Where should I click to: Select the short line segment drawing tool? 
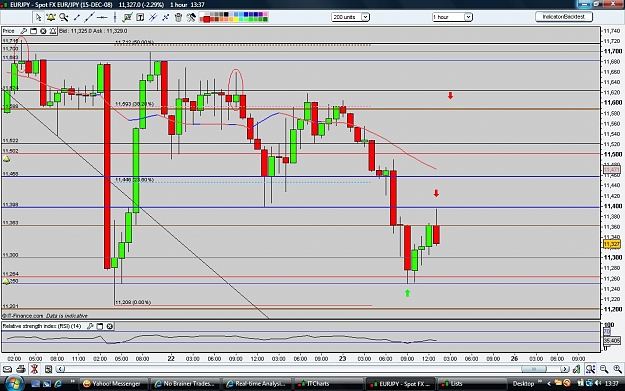(x=77, y=17)
